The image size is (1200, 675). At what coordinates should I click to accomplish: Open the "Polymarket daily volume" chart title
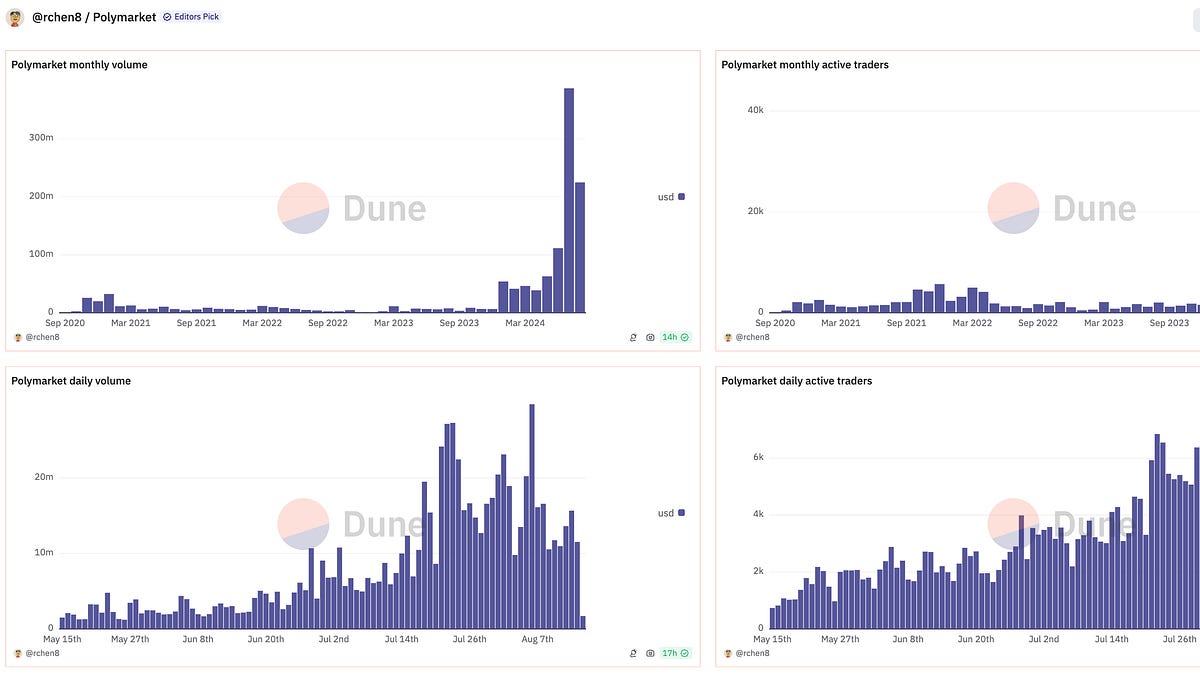tap(71, 381)
